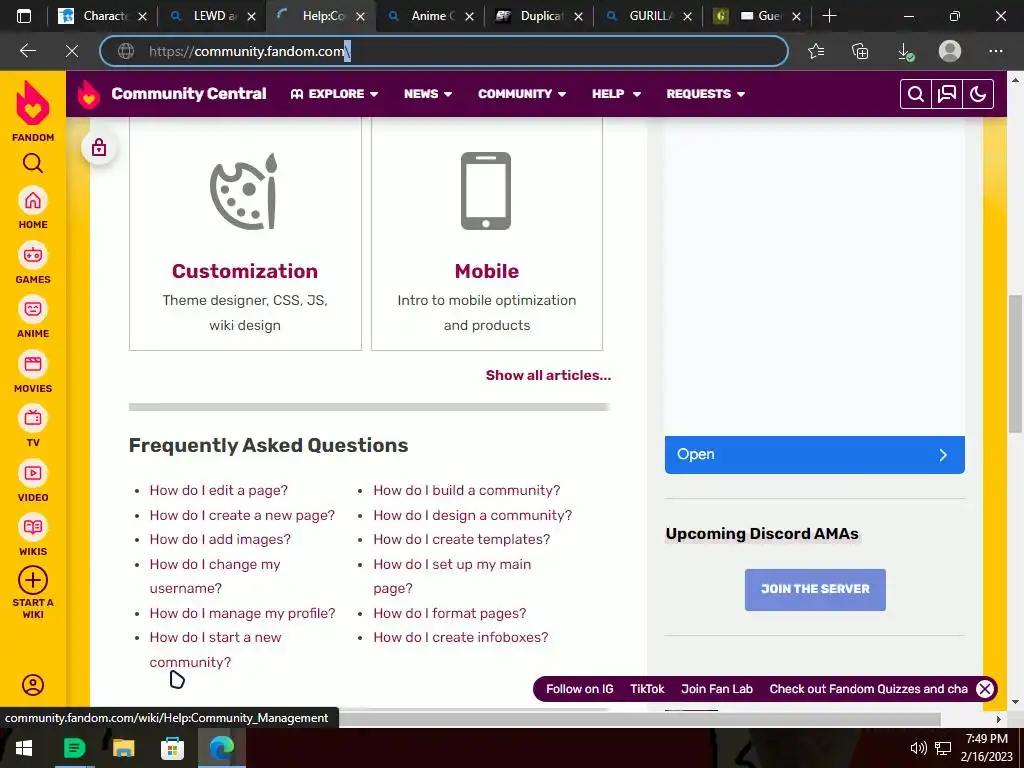This screenshot has height=768, width=1024.
Task: Open the Mobile help heading link
Action: coord(487,271)
